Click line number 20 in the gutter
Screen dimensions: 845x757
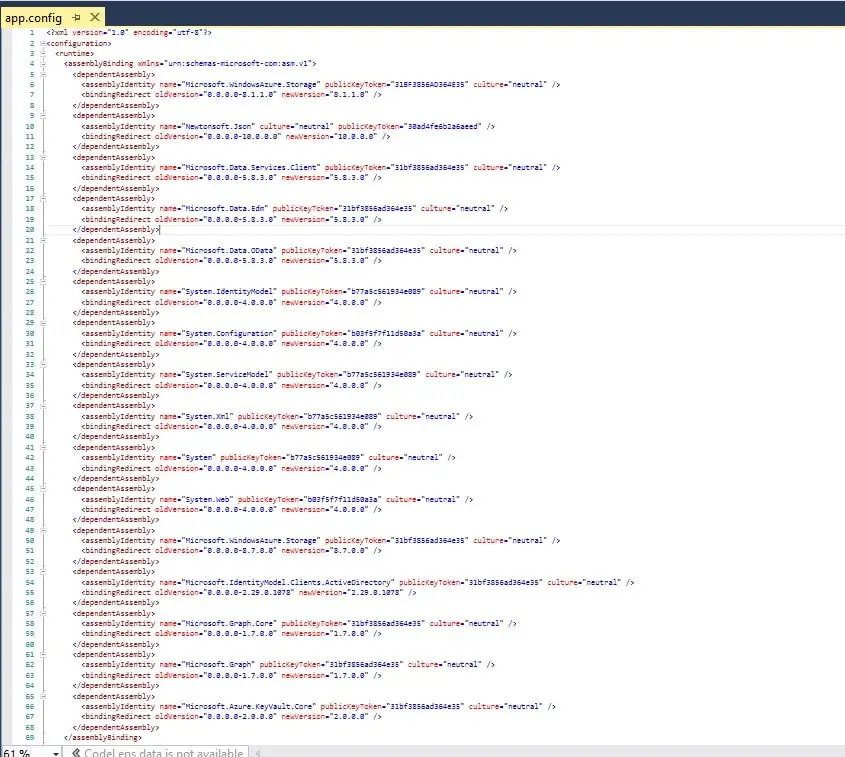31,229
